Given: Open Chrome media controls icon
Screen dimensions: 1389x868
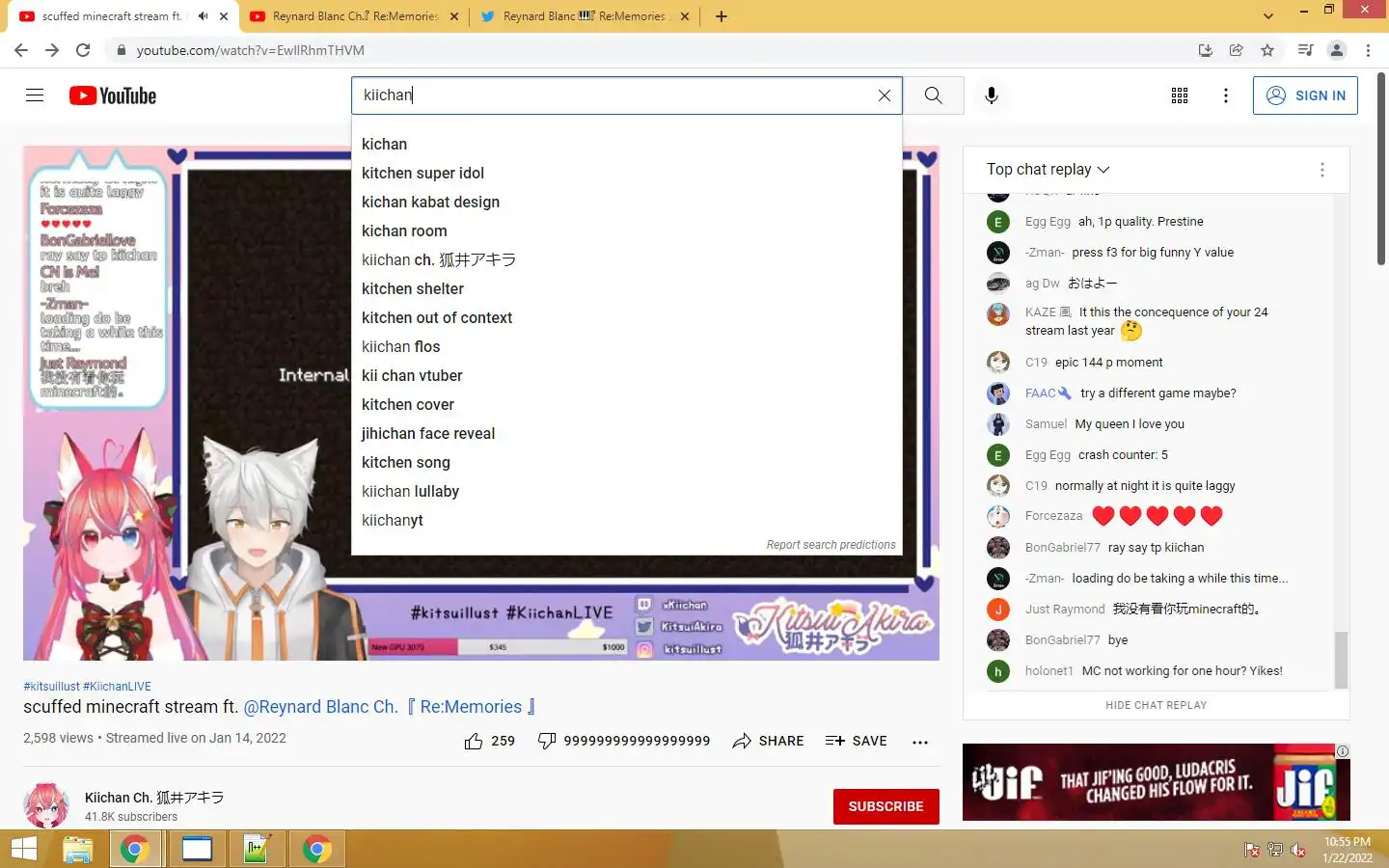Looking at the screenshot, I should point(1305,50).
